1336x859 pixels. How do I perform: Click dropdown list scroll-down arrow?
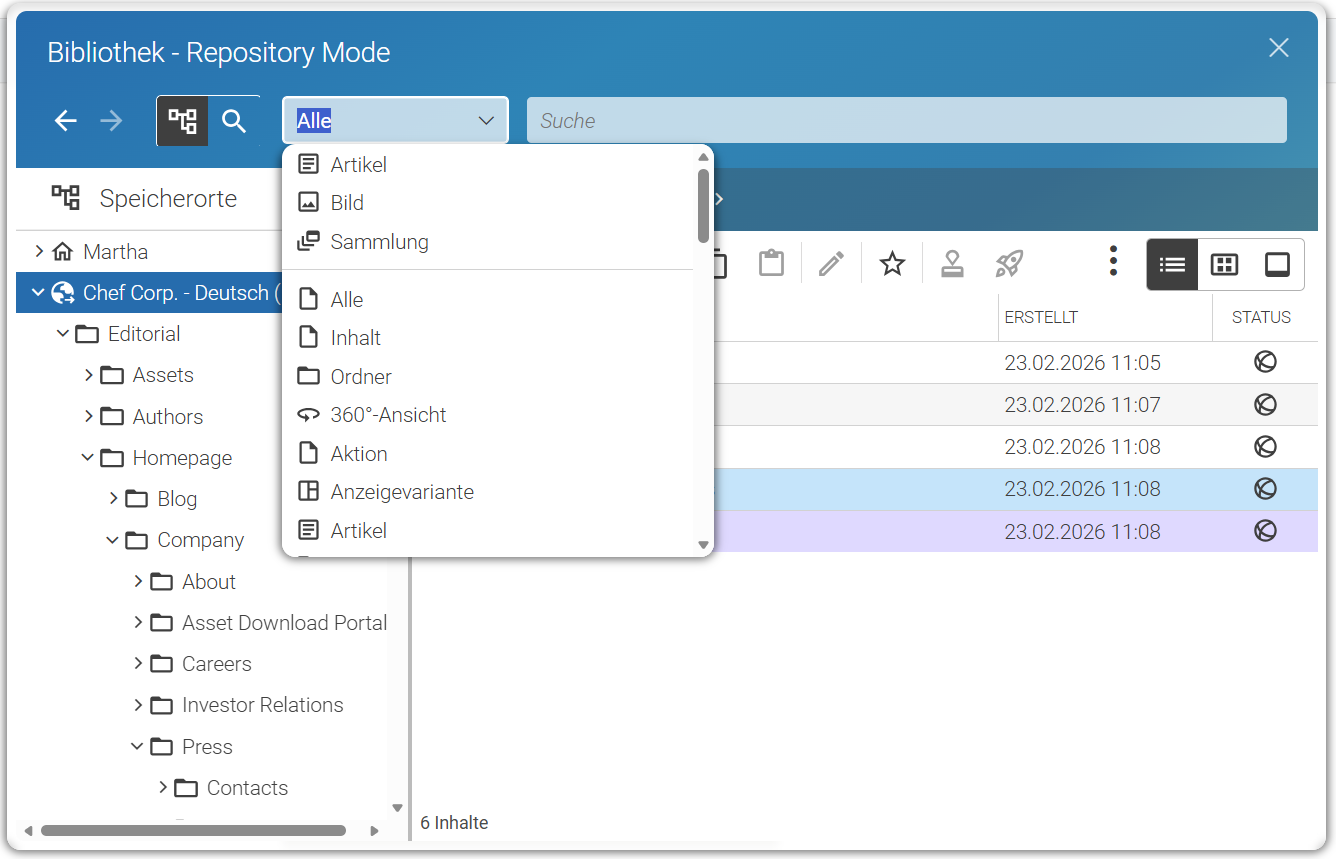tap(703, 545)
